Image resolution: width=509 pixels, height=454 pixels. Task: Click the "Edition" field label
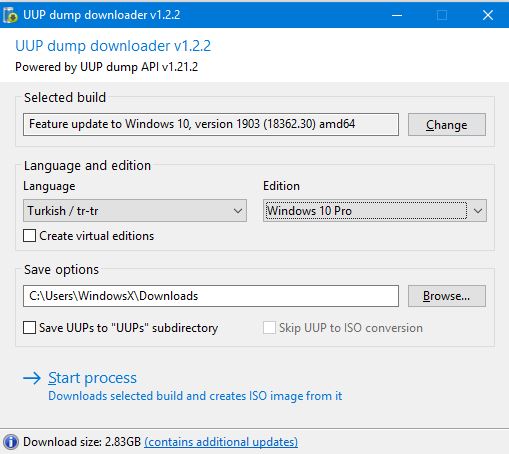[x=281, y=186]
